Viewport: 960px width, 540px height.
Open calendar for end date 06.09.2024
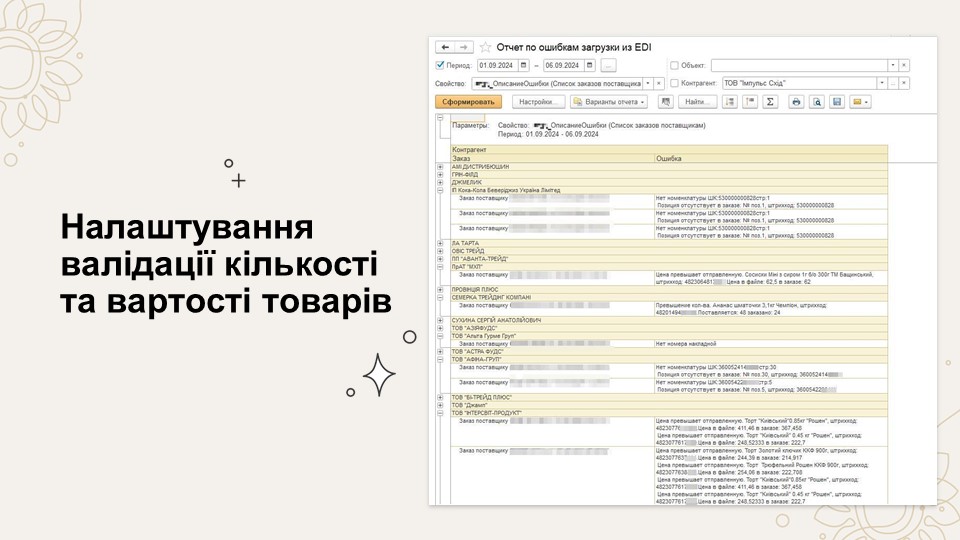[x=589, y=66]
